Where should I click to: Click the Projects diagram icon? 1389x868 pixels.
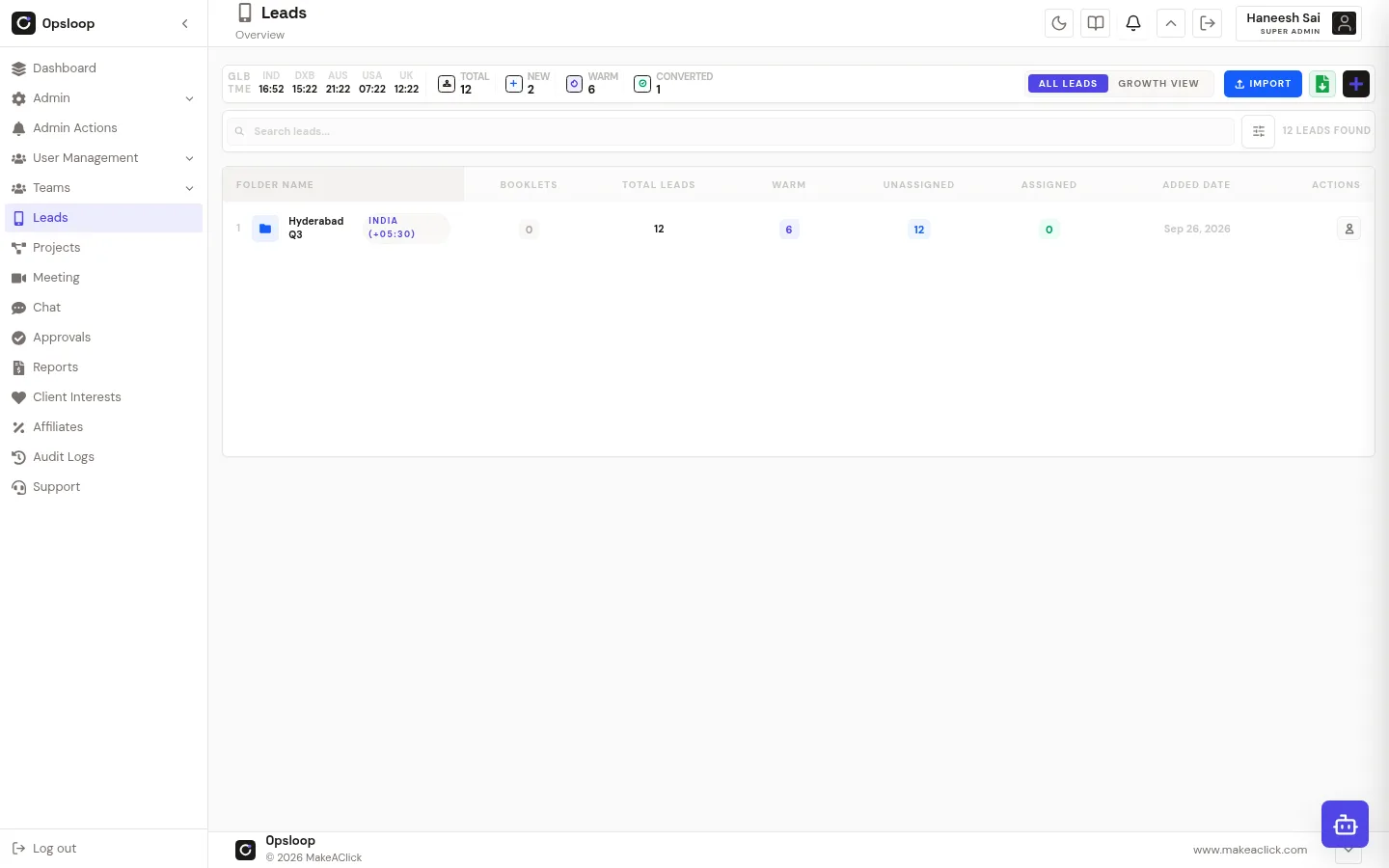click(18, 248)
